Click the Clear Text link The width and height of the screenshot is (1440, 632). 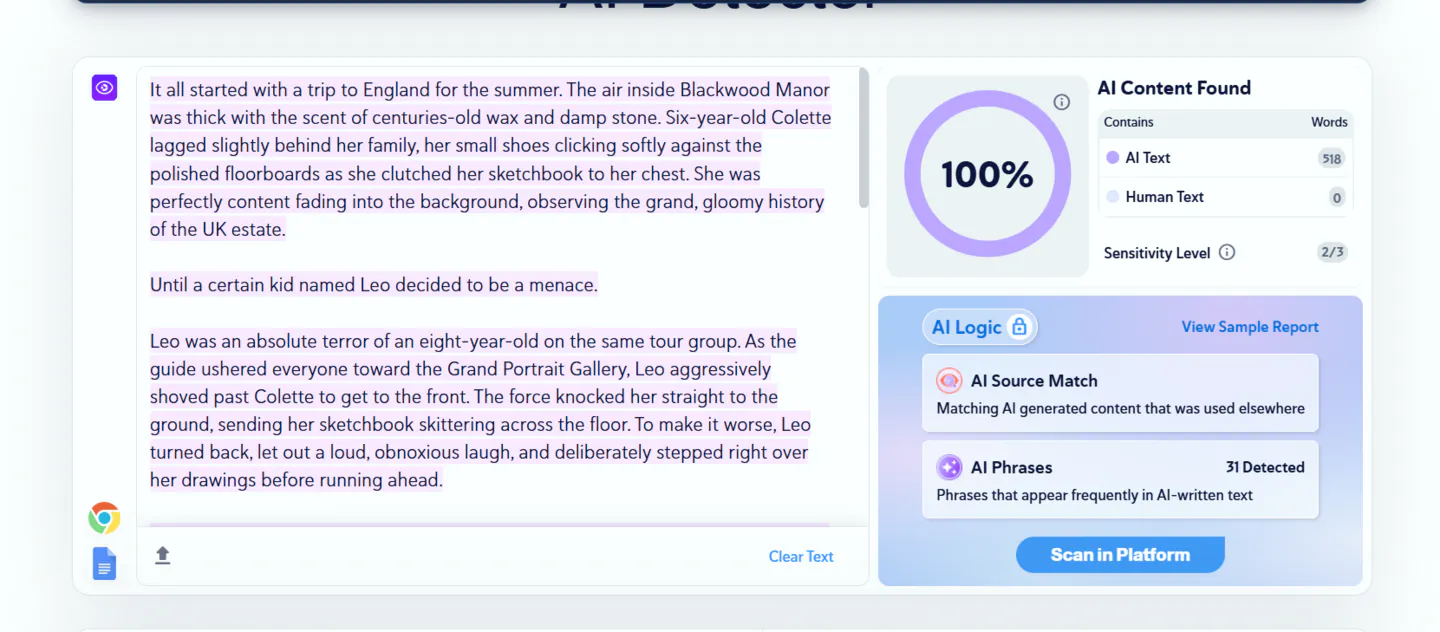[801, 556]
